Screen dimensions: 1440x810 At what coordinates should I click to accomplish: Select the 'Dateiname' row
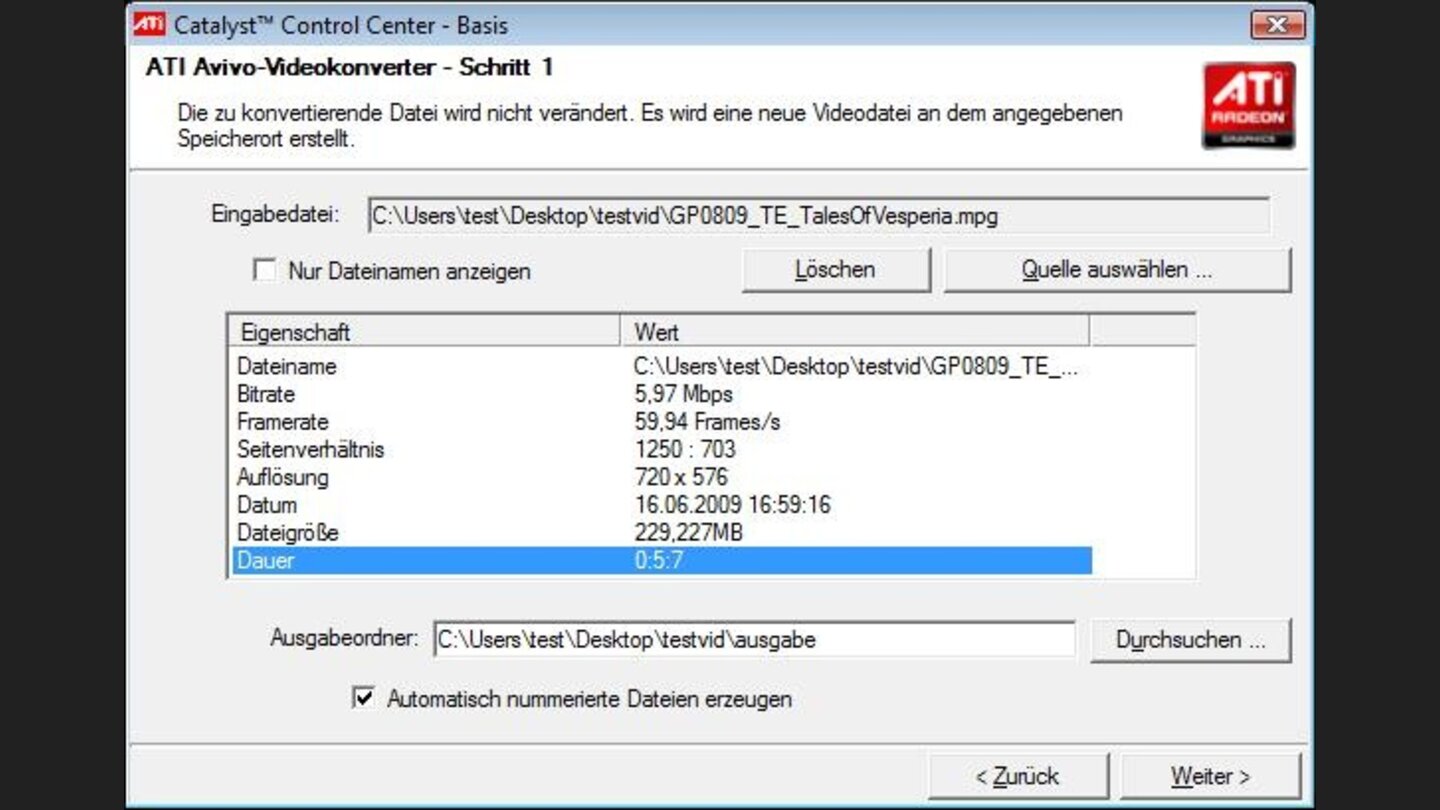pos(661,366)
